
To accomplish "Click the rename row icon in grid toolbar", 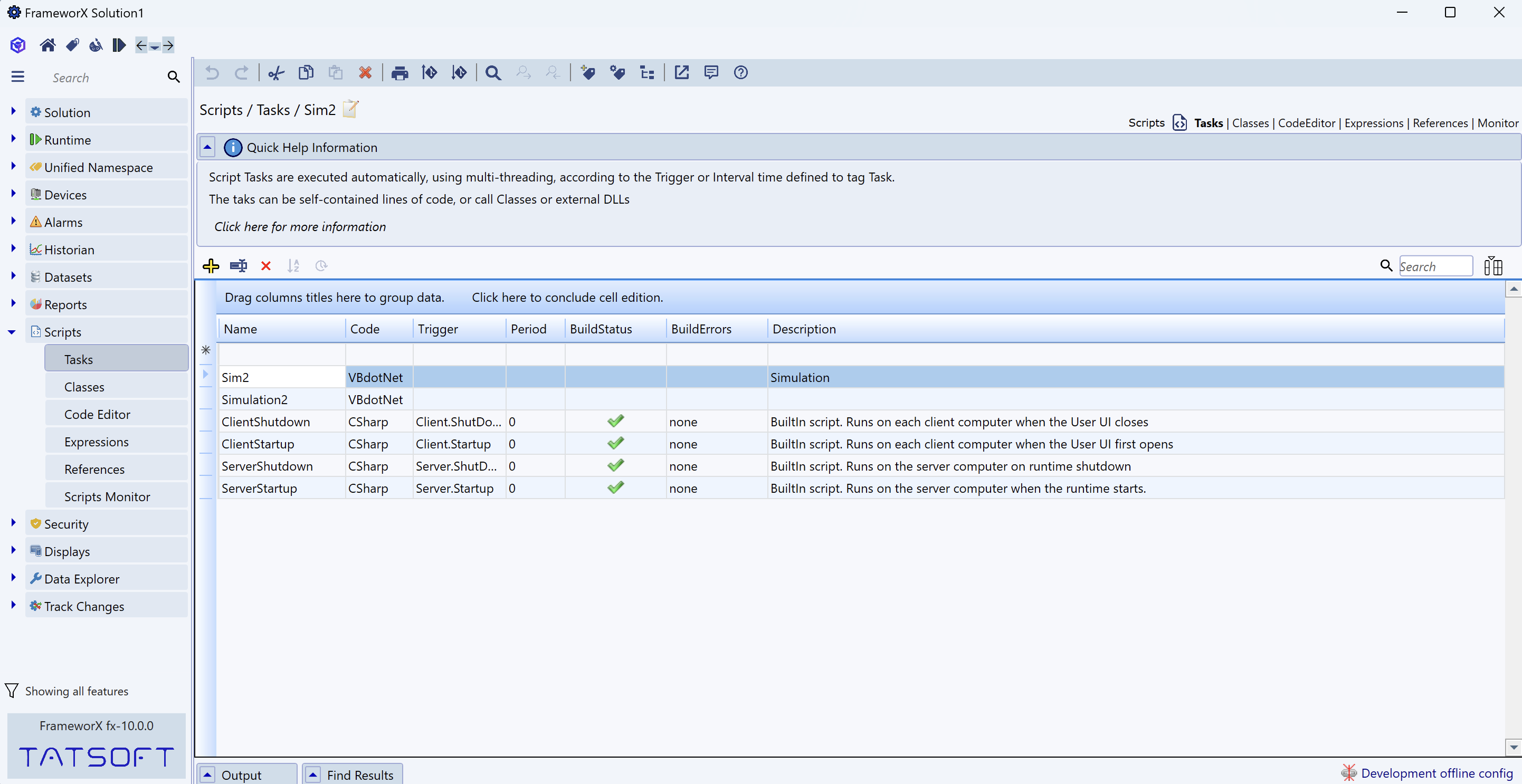I will tap(239, 266).
